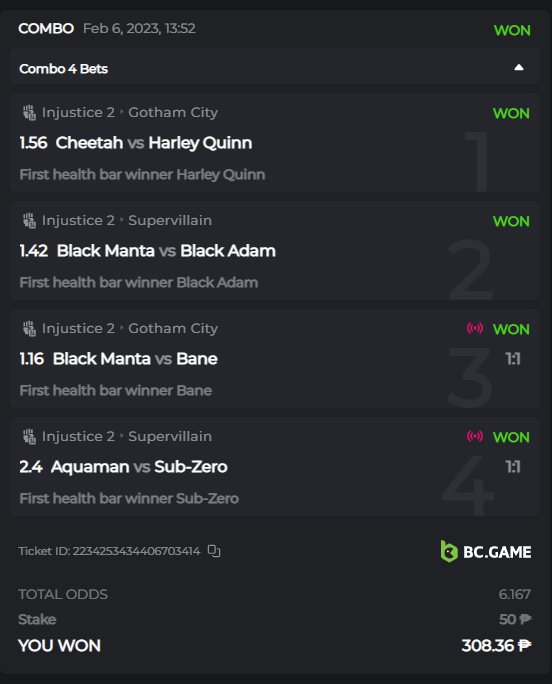Viewport: 552px width, 684px height.
Task: Click the fist icon beside Cheetah vs Harley Quinn league
Action: (x=29, y=113)
